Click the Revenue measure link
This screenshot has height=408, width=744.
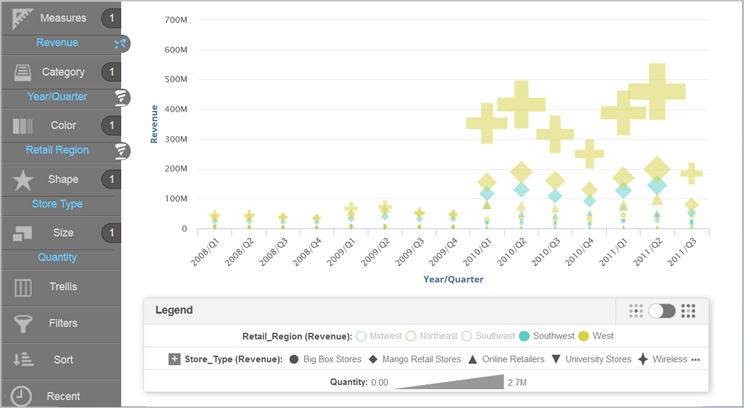(57, 43)
